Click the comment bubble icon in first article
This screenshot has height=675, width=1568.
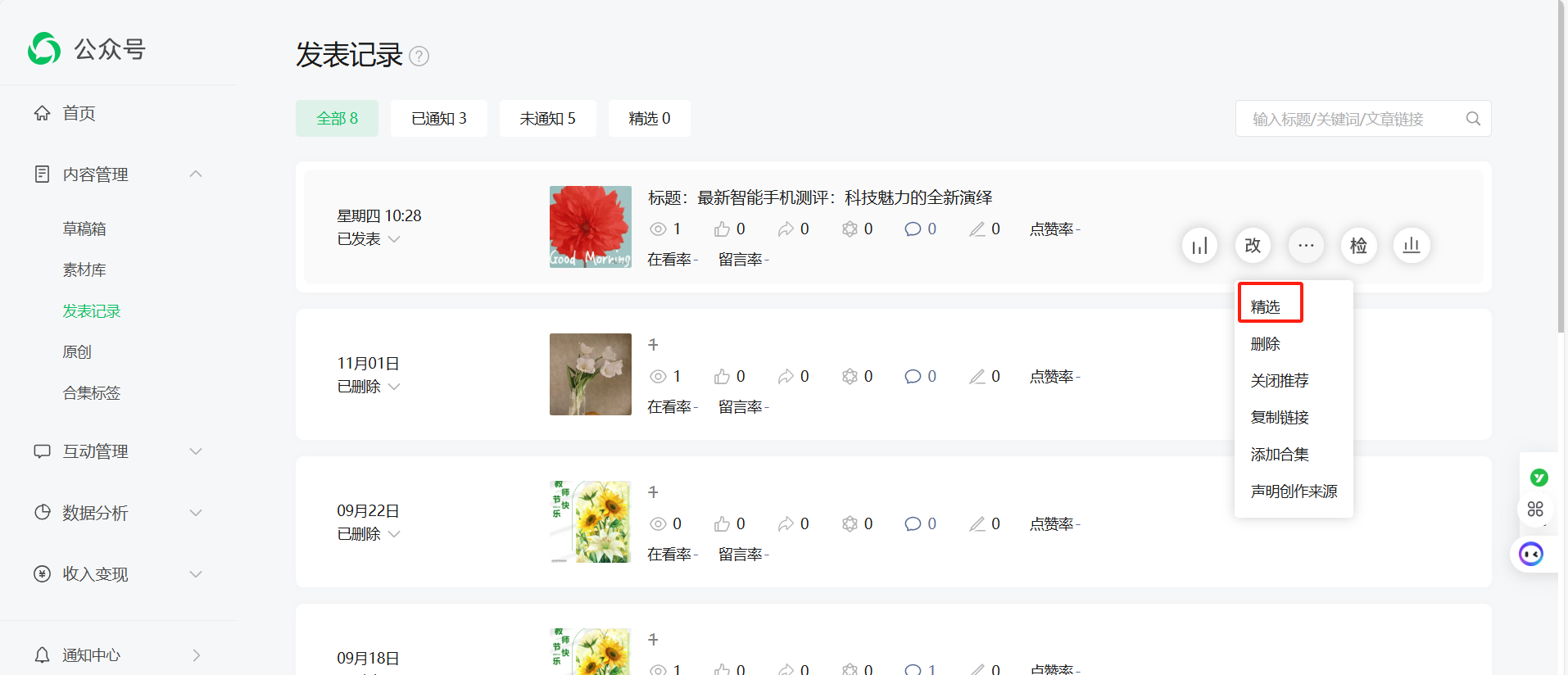pos(913,229)
